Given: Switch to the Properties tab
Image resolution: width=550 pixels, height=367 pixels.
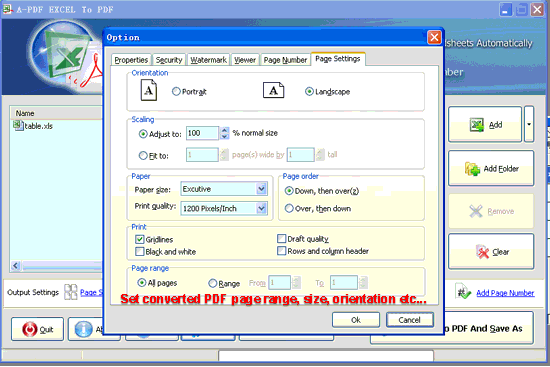Looking at the screenshot, I should coord(131,60).
